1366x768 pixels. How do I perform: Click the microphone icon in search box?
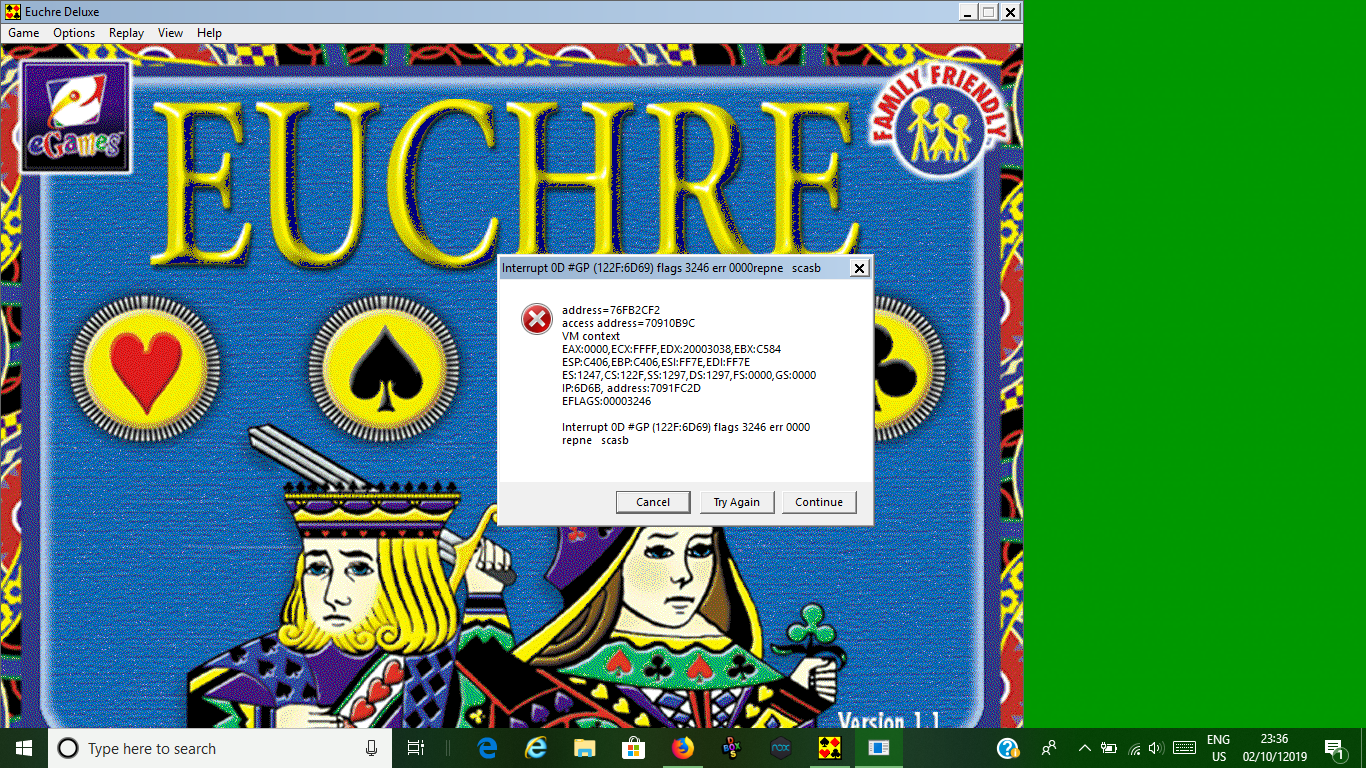coord(372,748)
